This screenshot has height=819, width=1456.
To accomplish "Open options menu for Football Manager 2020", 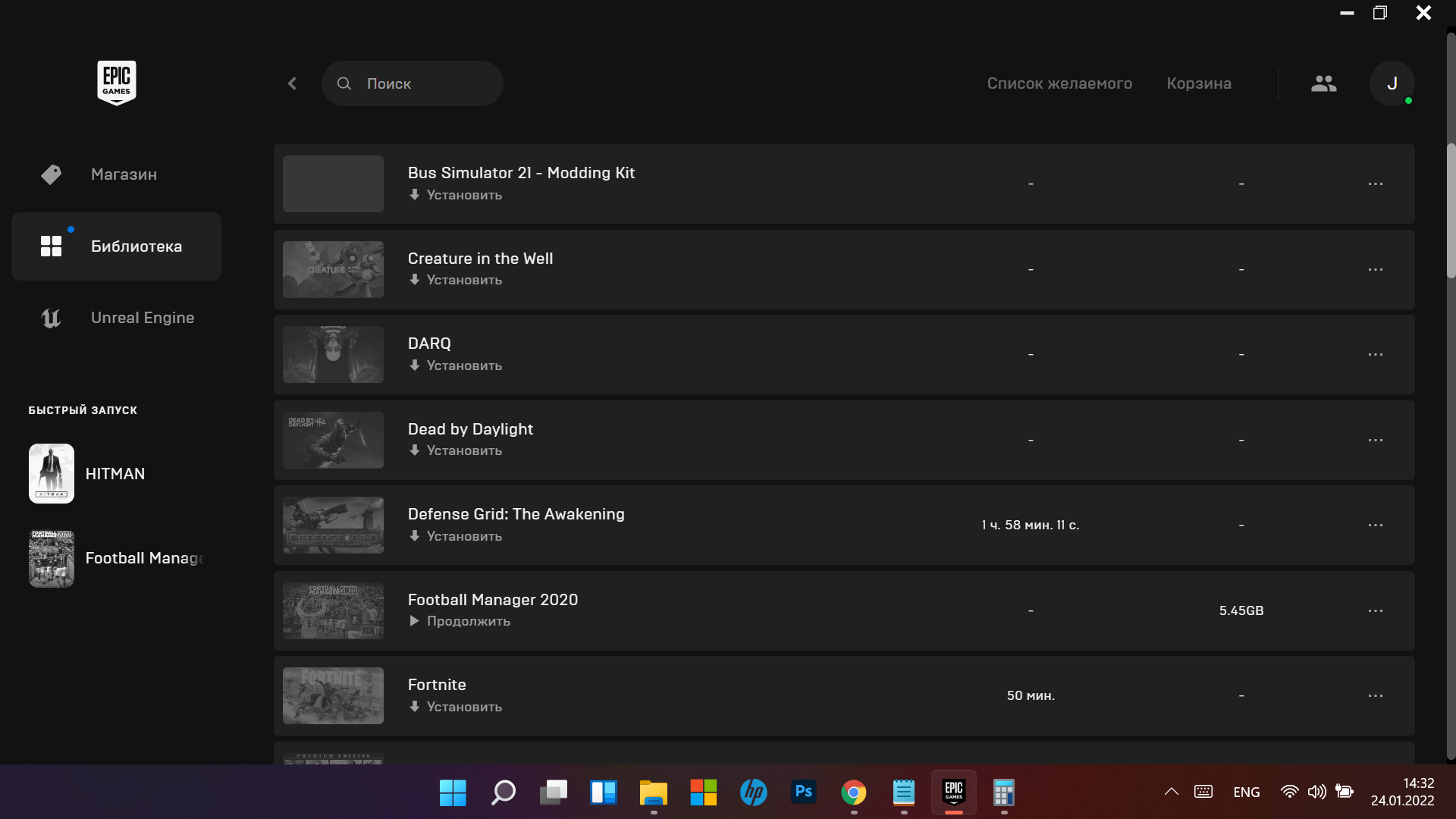I will pyautogui.click(x=1375, y=611).
